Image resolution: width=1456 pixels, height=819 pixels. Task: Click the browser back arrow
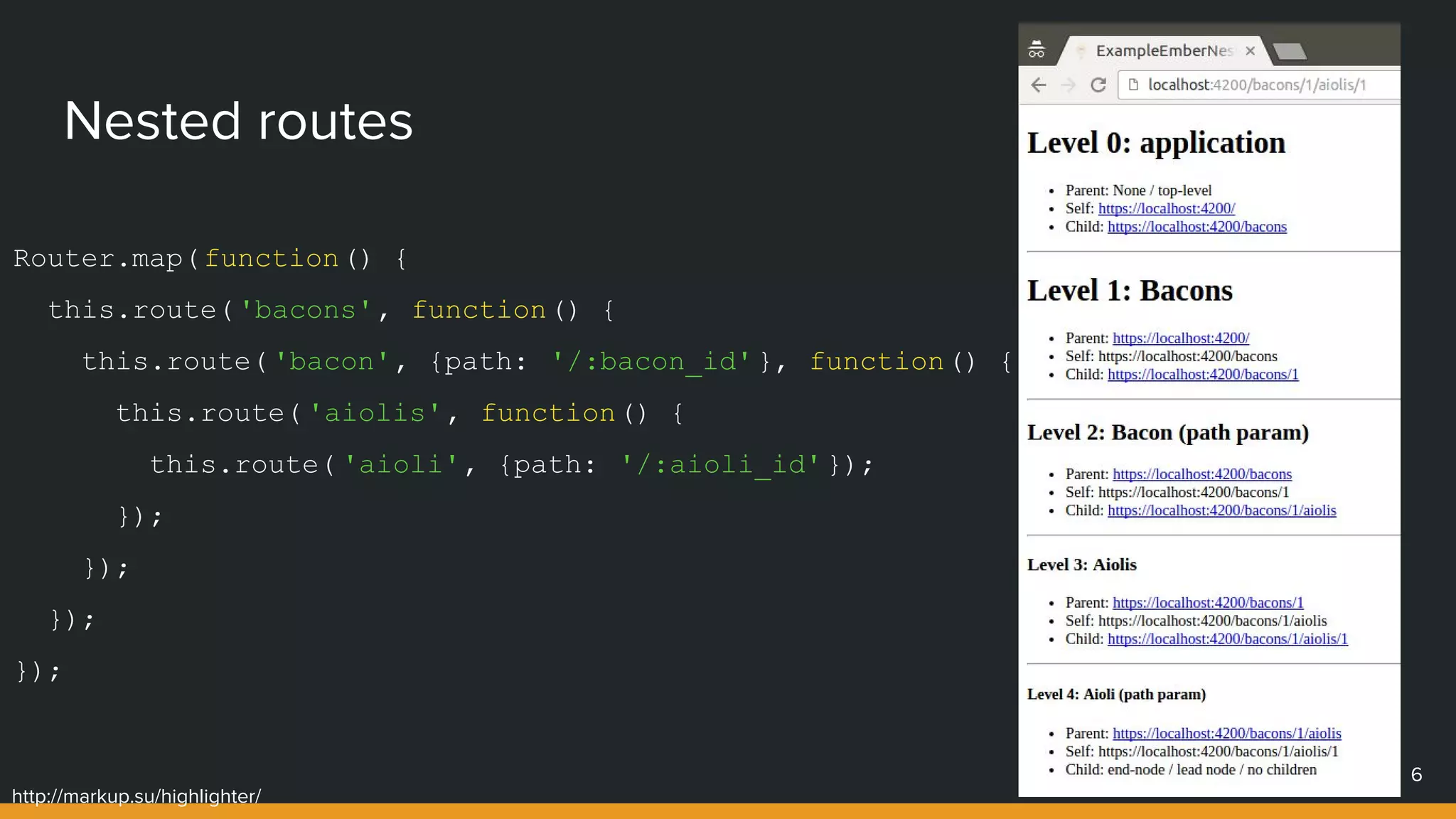[1039, 85]
